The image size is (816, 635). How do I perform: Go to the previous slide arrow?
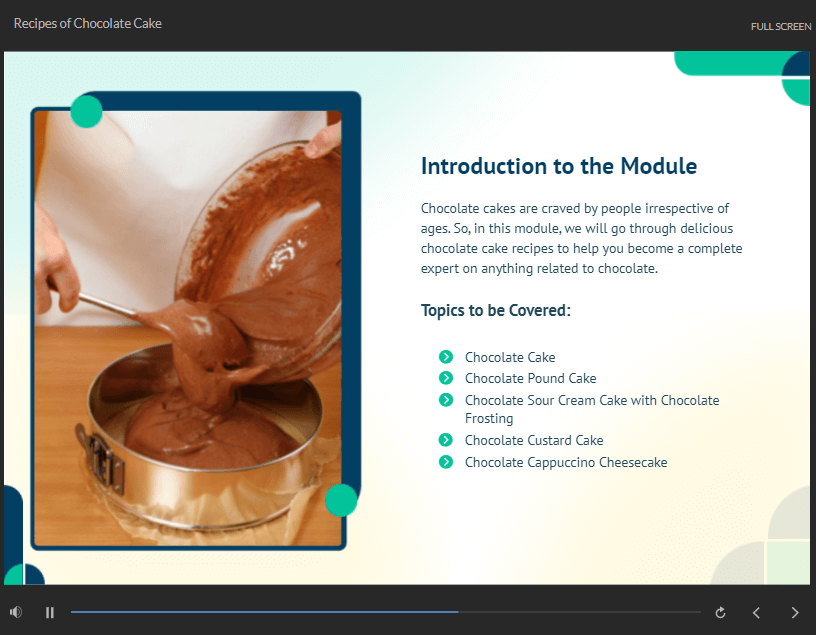click(x=757, y=612)
